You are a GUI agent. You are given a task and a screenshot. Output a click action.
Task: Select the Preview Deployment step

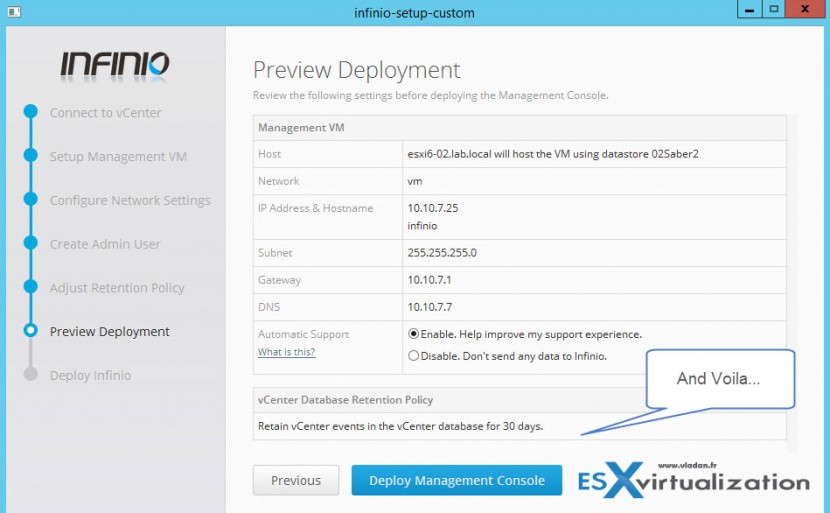click(110, 331)
